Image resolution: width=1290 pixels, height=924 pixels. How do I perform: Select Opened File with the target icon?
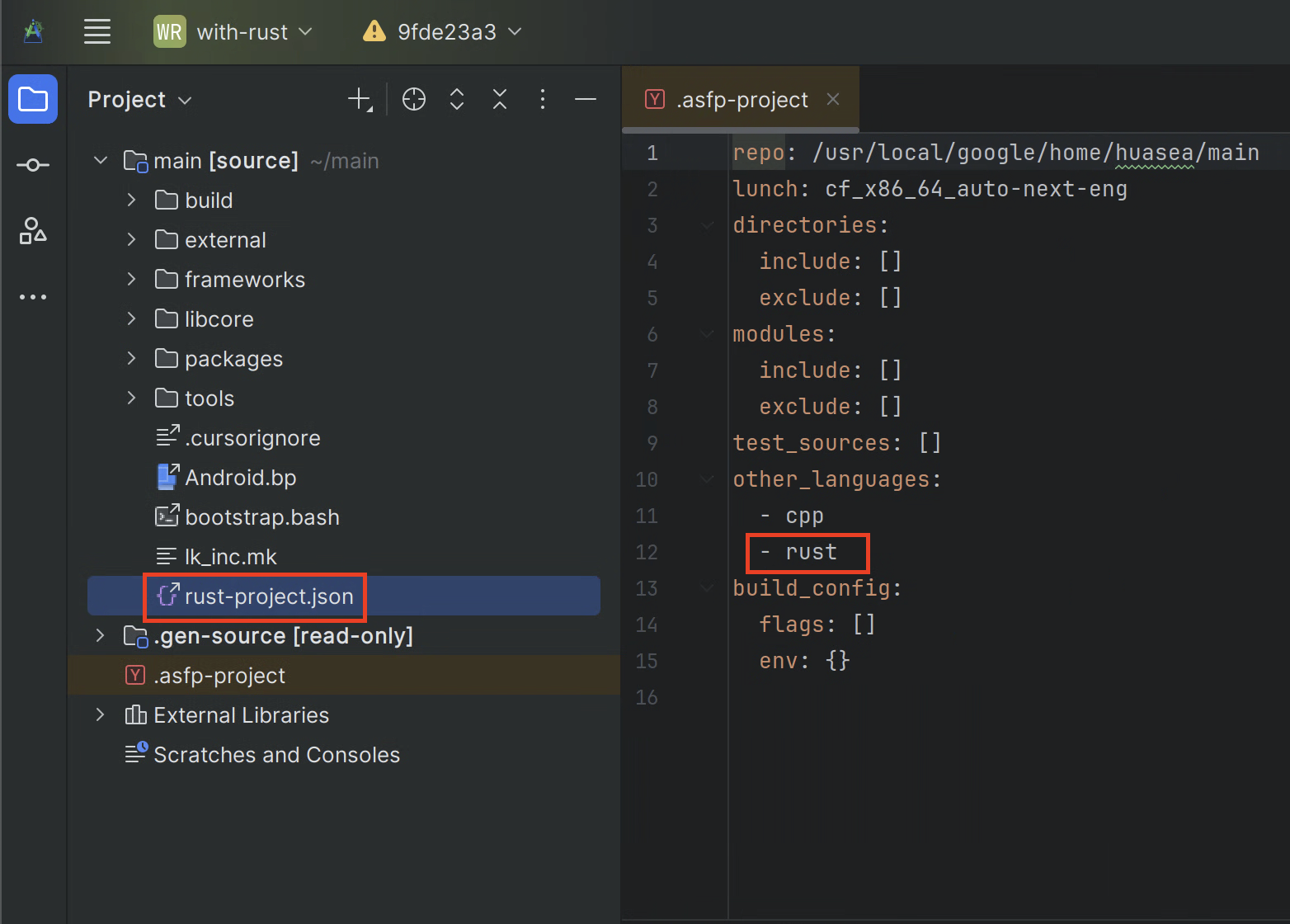[x=413, y=99]
